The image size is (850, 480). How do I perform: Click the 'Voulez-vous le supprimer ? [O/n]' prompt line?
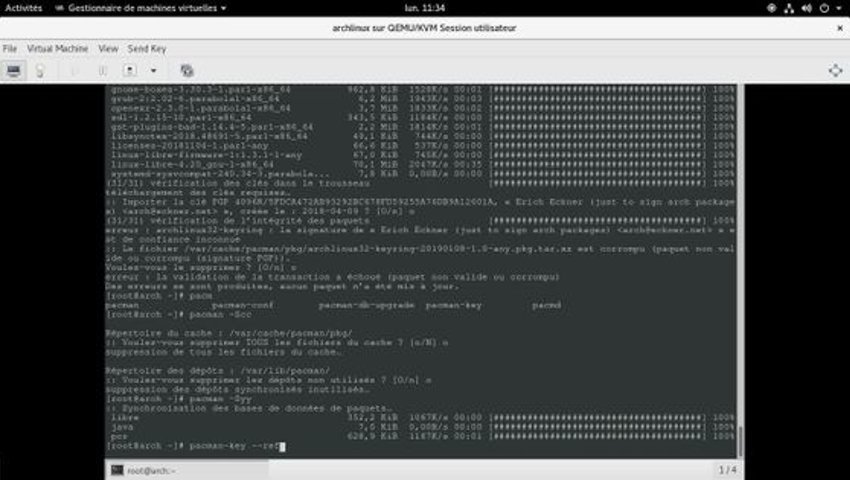pos(201,268)
